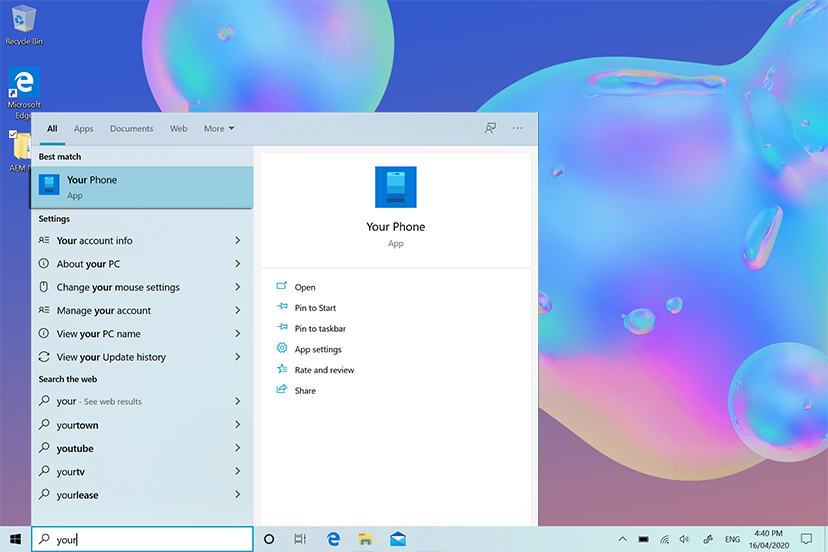Open the search options ellipsis menu

pyautogui.click(x=517, y=128)
